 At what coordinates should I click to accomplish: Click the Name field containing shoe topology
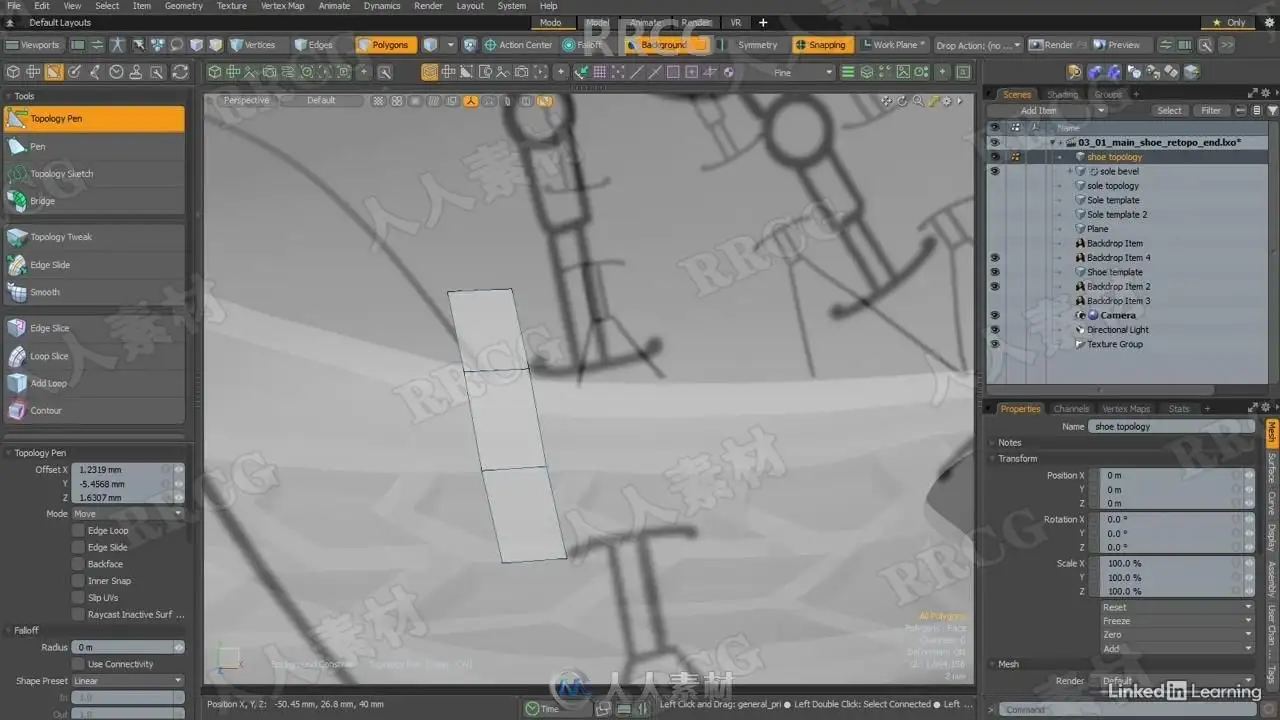click(1171, 427)
